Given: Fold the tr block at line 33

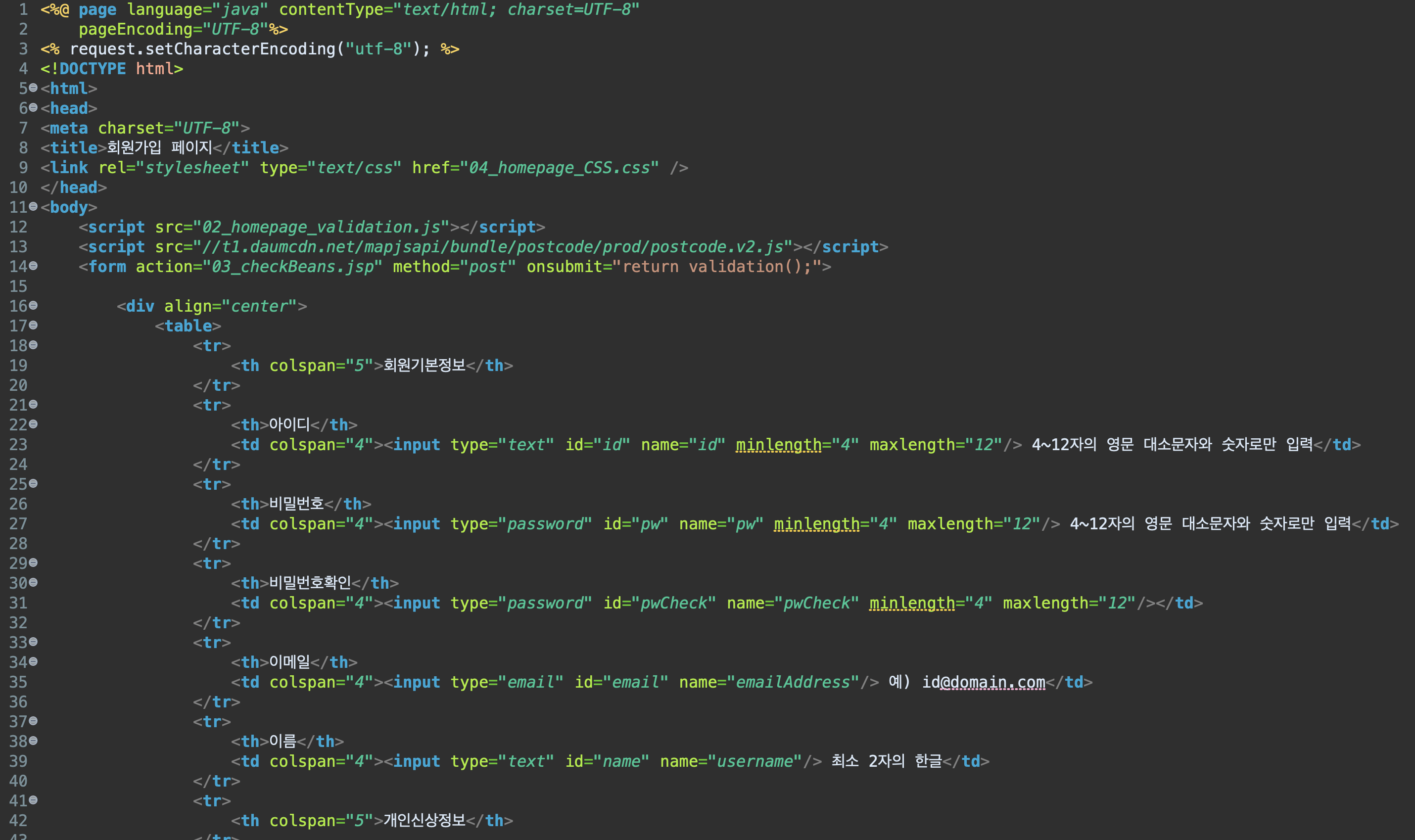Looking at the screenshot, I should [x=33, y=642].
